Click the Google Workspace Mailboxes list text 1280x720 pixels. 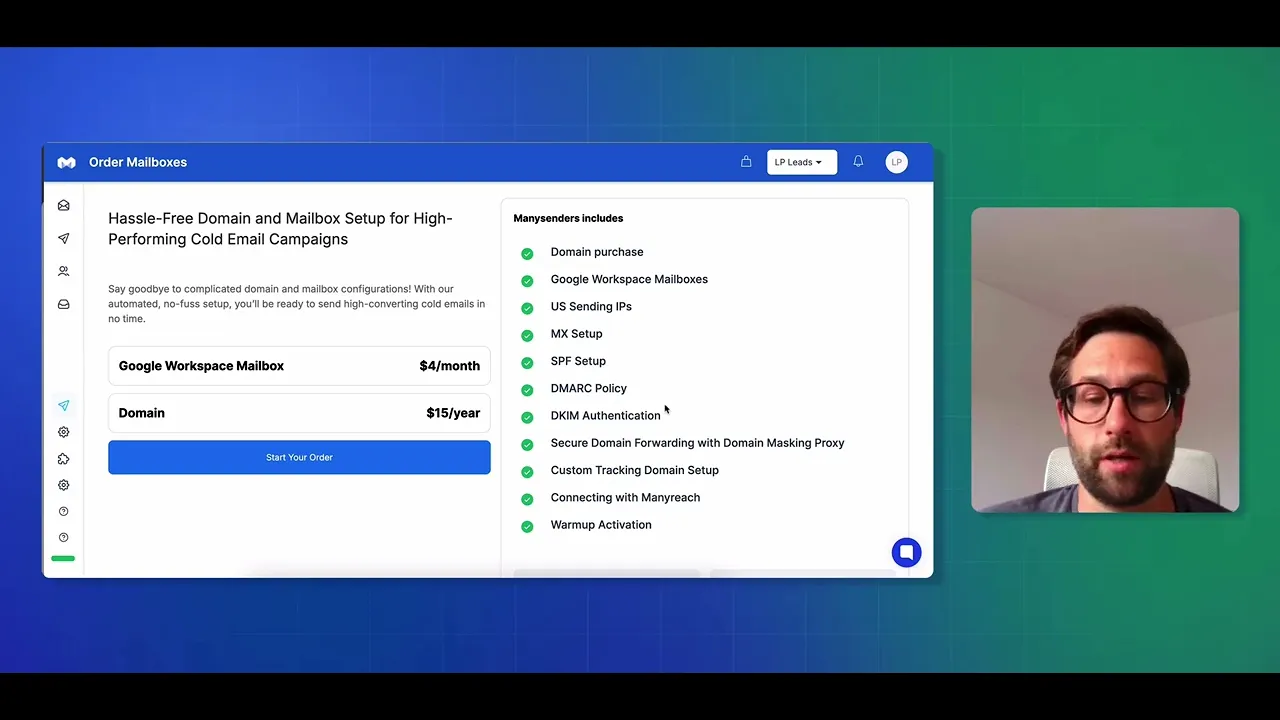[629, 279]
